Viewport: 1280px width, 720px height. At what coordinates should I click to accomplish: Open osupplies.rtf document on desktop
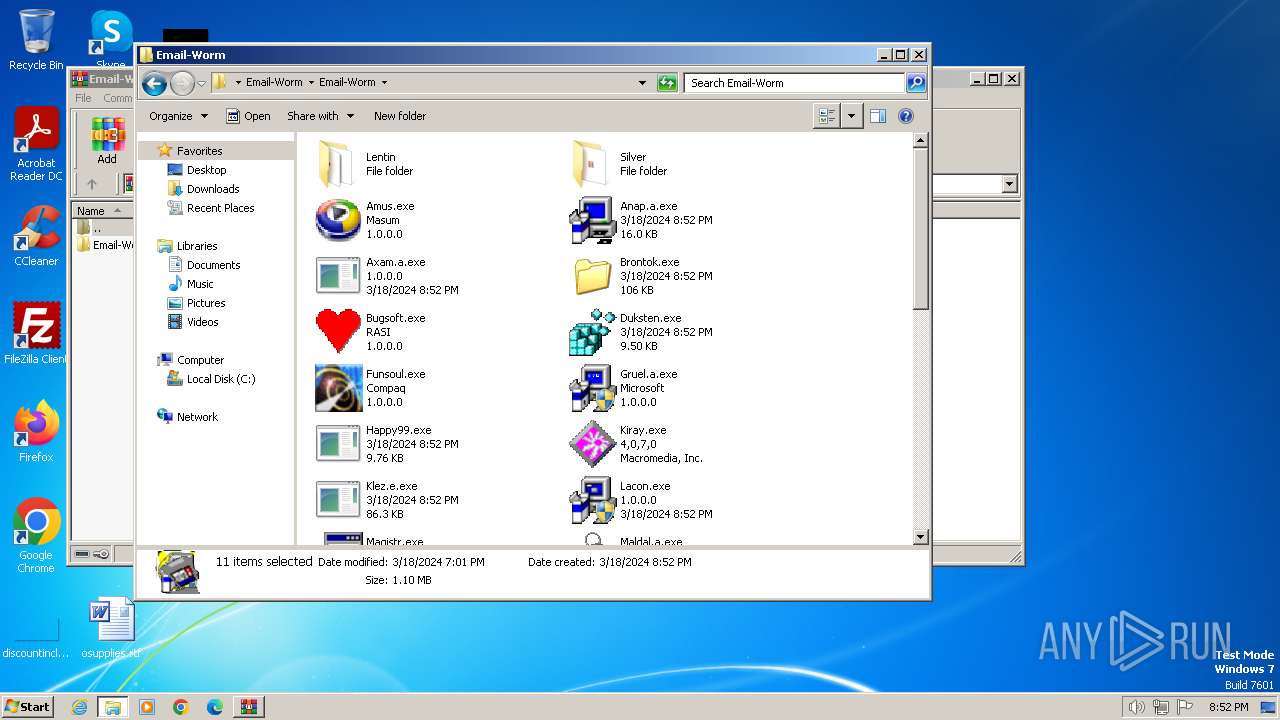(111, 628)
